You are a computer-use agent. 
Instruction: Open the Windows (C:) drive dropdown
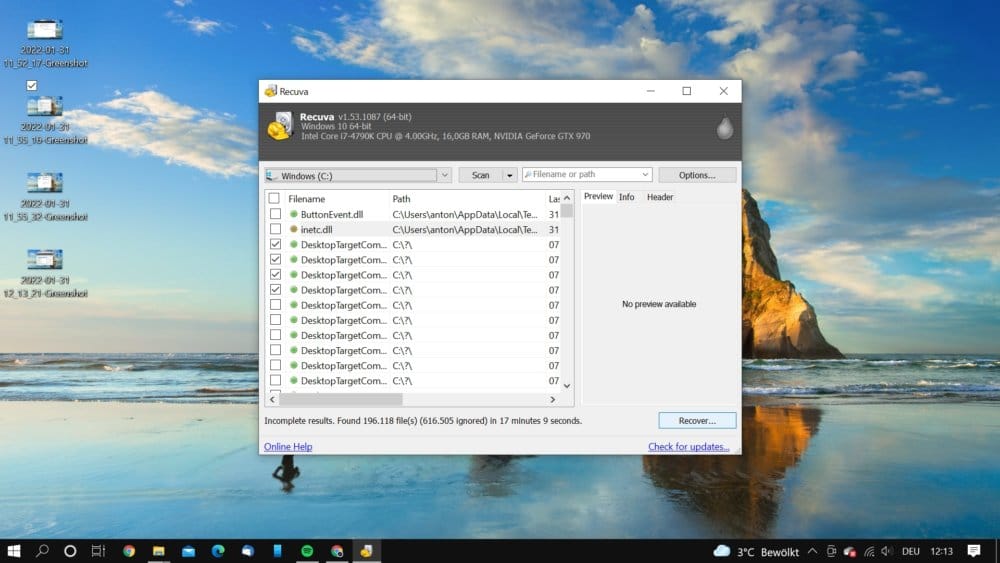[x=445, y=175]
